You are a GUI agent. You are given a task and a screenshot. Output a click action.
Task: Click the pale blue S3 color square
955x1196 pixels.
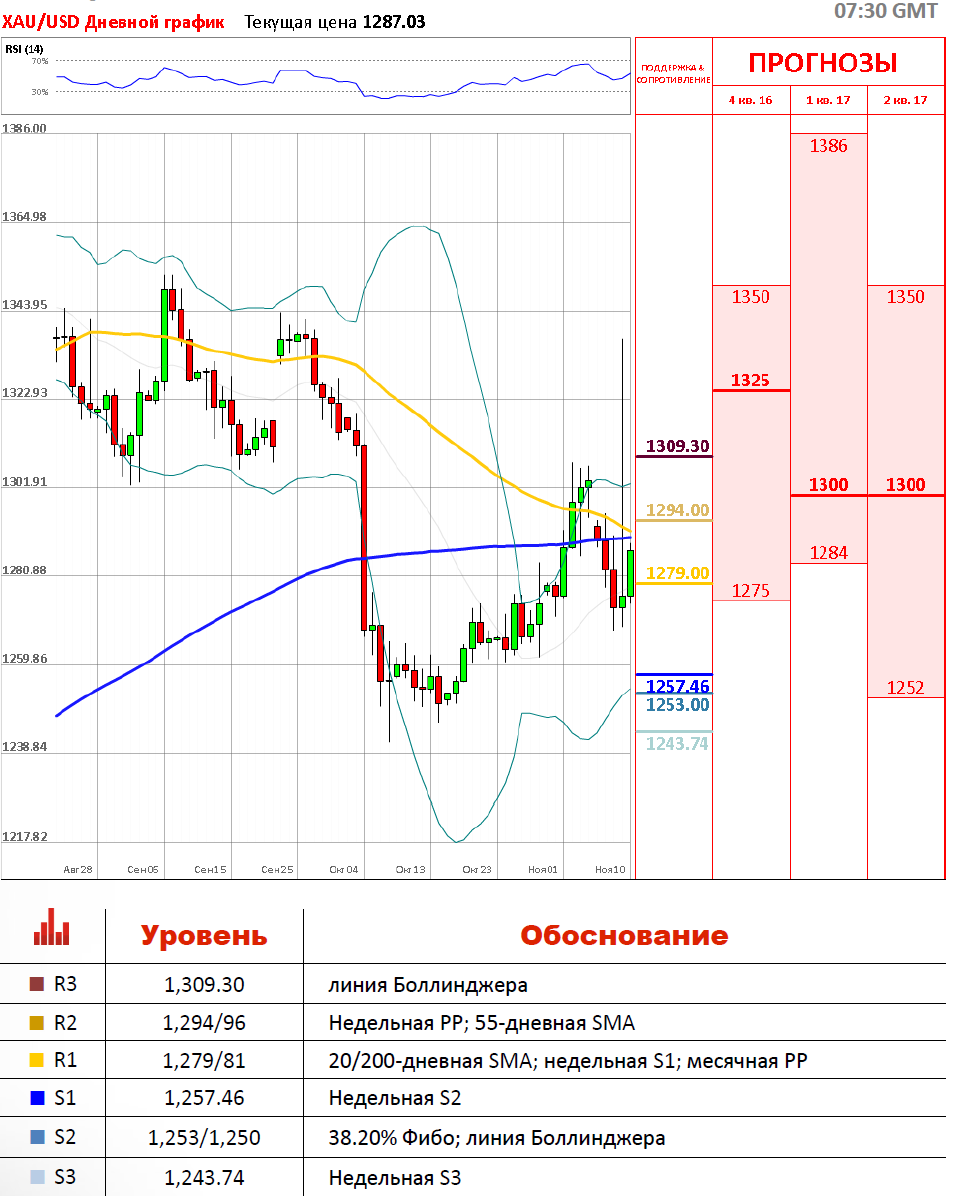pyautogui.click(x=38, y=1177)
